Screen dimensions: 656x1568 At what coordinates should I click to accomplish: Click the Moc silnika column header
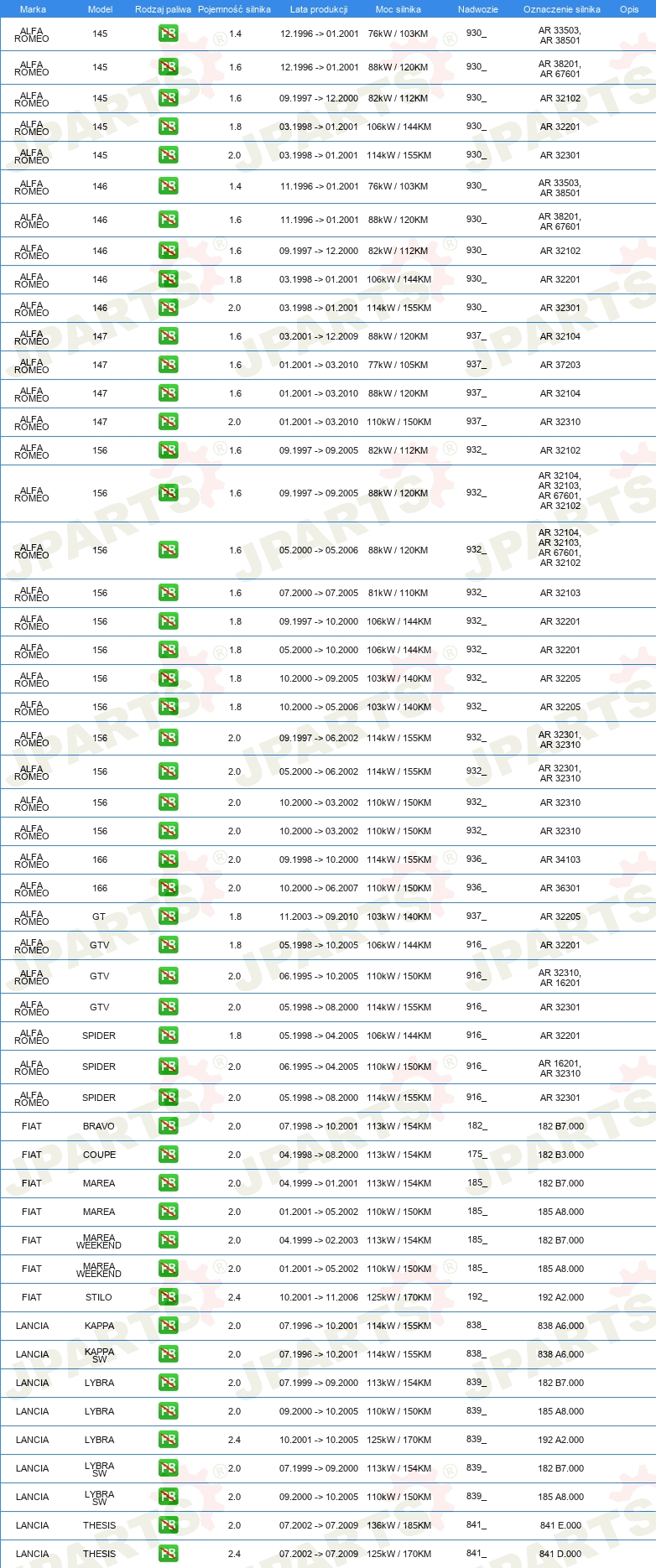pos(398,9)
